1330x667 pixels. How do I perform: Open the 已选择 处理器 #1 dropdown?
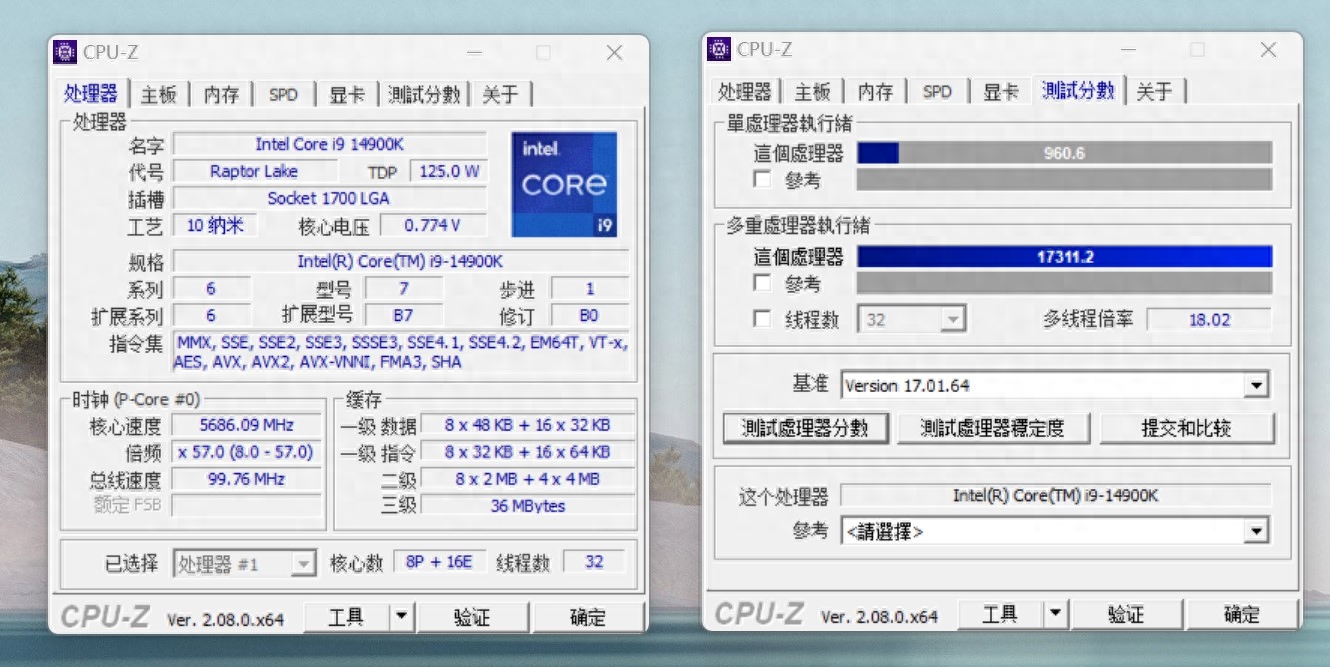point(245,564)
